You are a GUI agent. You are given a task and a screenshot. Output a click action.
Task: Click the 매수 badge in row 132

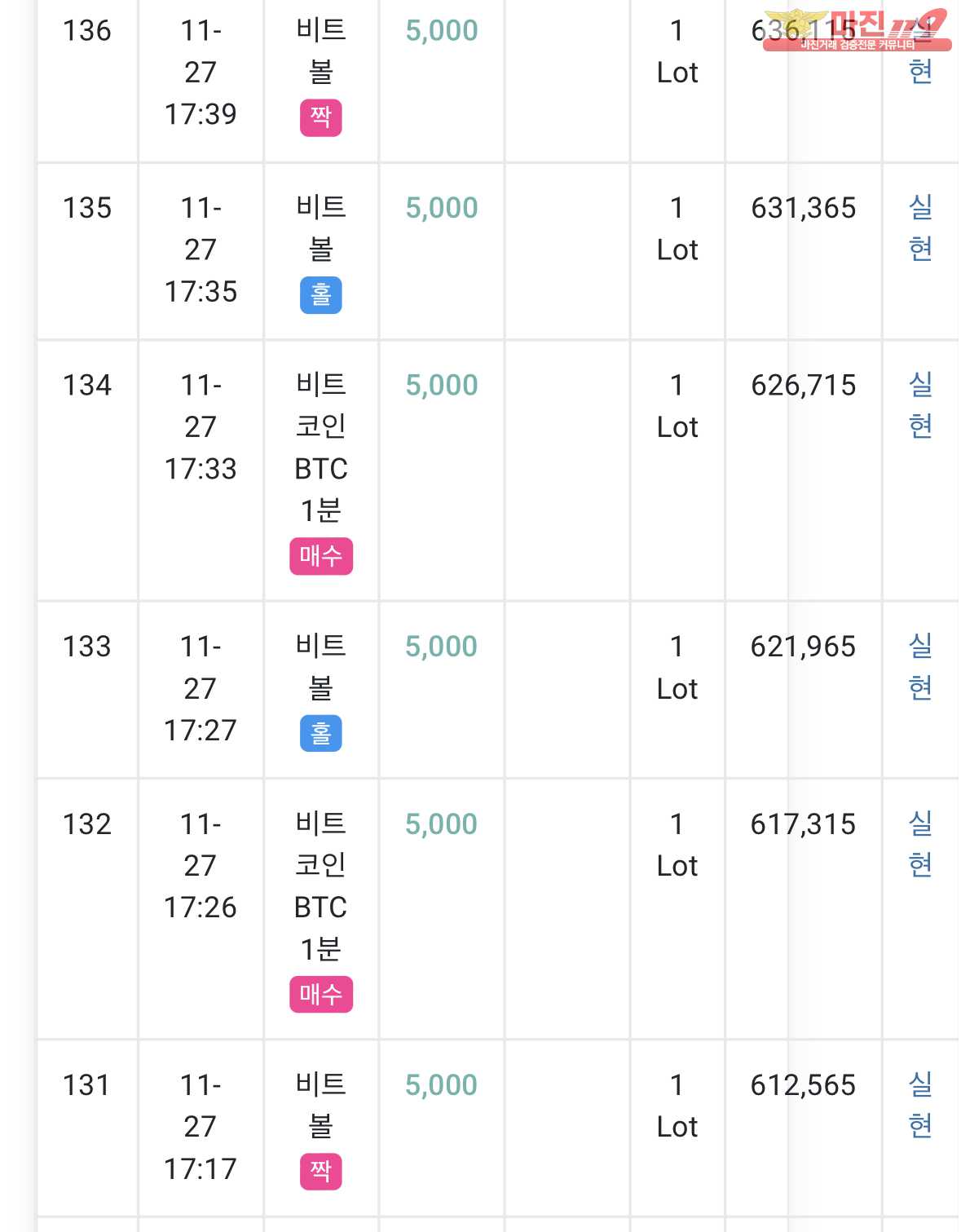click(321, 995)
